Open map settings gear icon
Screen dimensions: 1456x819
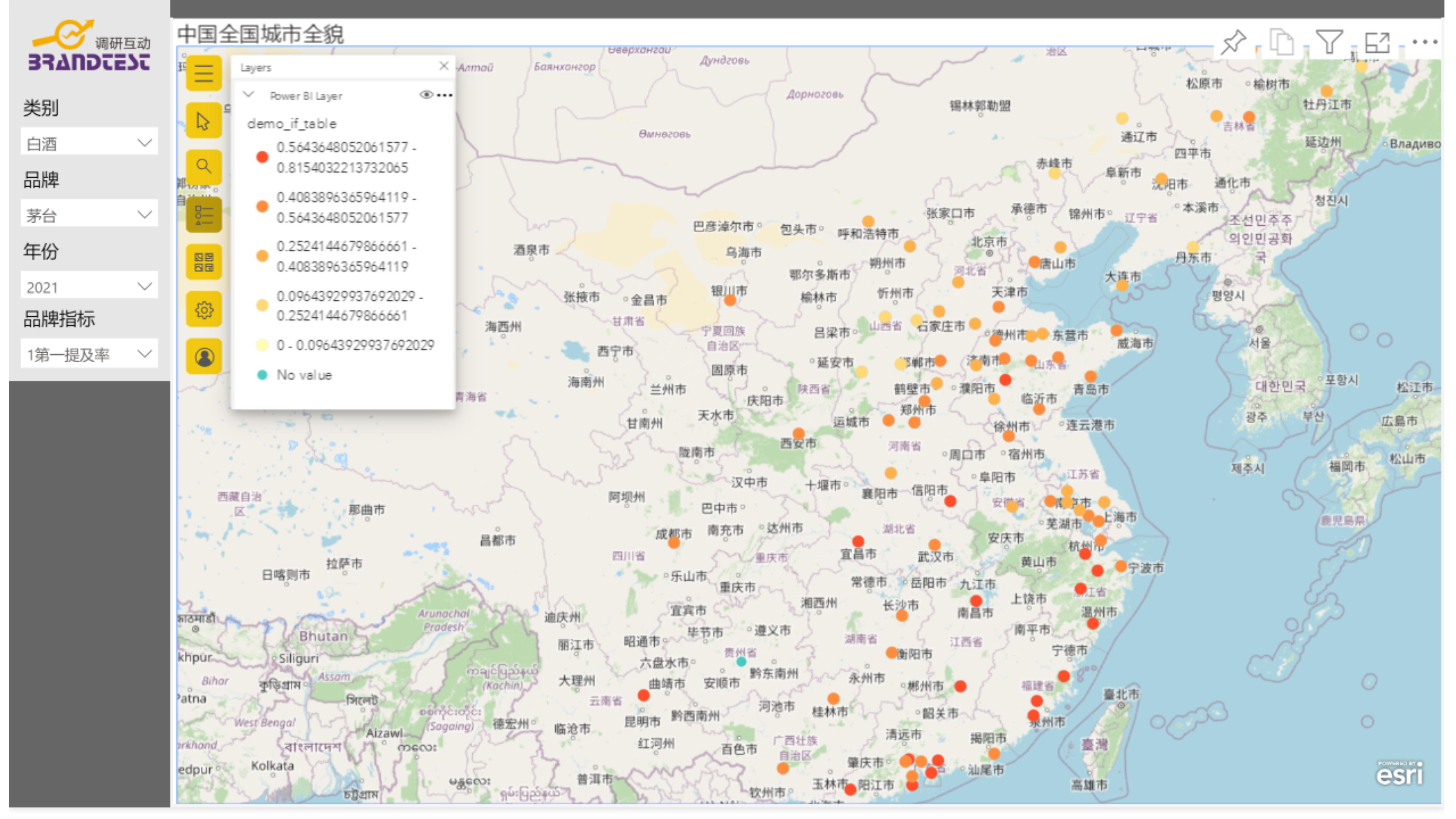coord(204,310)
